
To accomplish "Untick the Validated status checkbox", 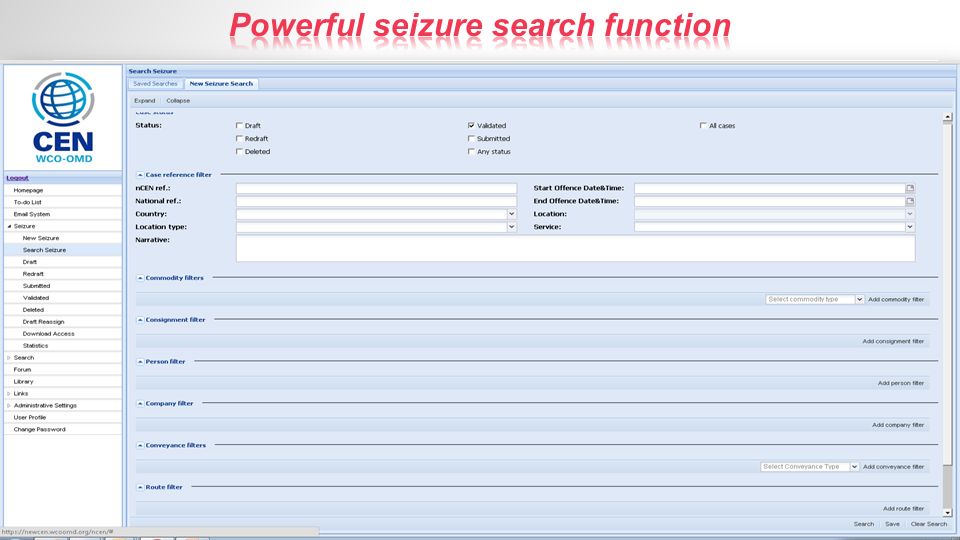I will point(471,125).
